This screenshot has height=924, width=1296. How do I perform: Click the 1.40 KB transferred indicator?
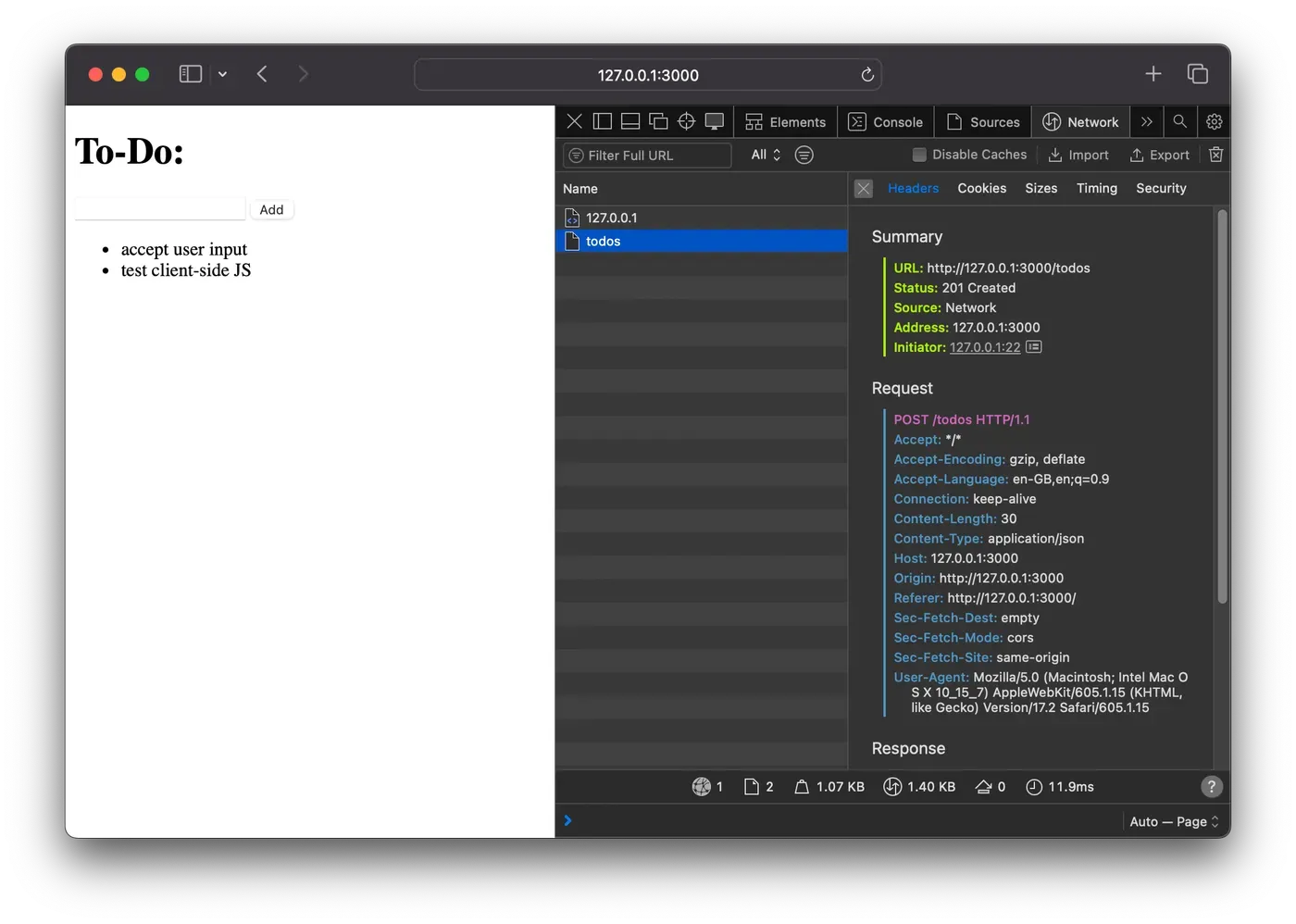pos(919,787)
